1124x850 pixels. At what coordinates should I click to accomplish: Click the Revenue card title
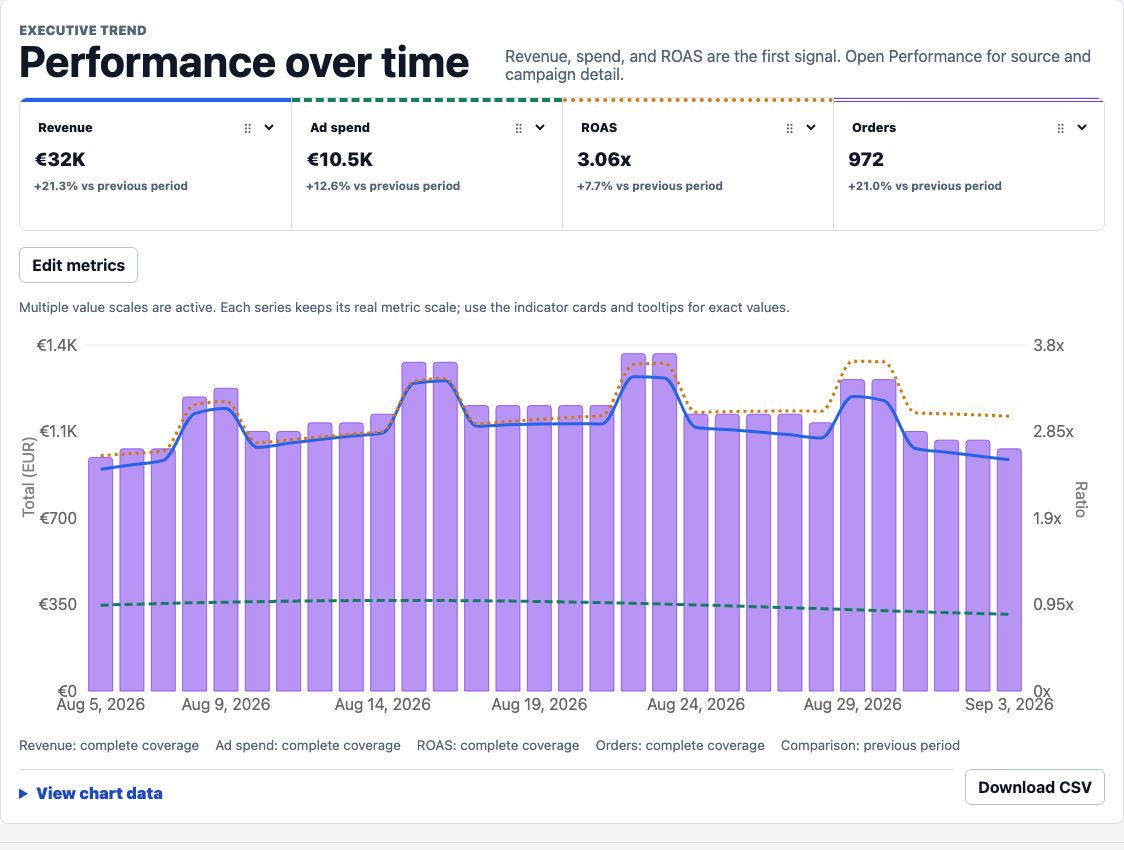click(x=65, y=128)
